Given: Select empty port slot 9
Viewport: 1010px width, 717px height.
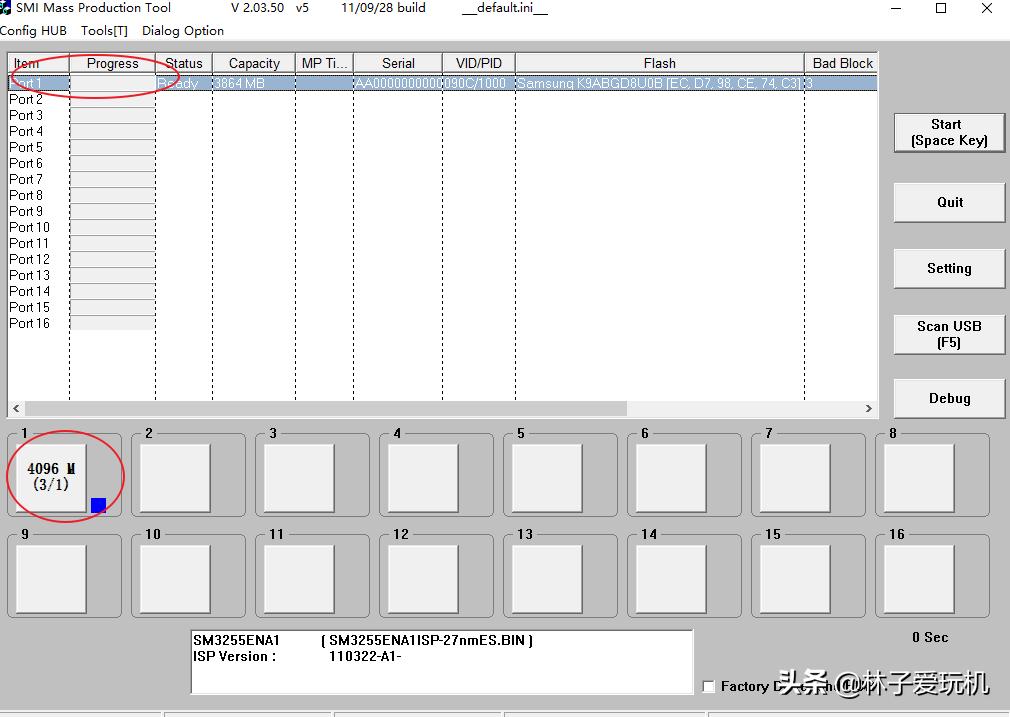Looking at the screenshot, I should 51,578.
